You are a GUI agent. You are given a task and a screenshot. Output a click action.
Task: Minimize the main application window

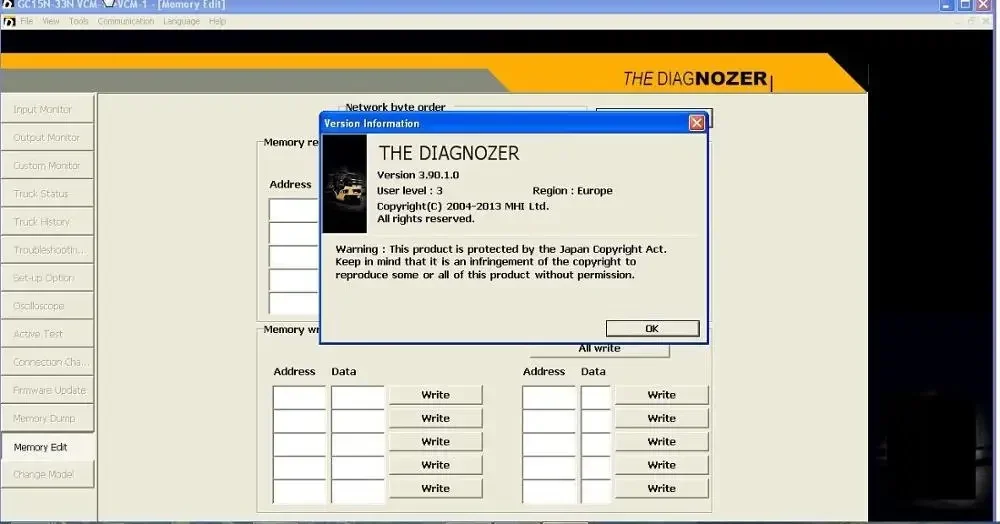[947, 5]
